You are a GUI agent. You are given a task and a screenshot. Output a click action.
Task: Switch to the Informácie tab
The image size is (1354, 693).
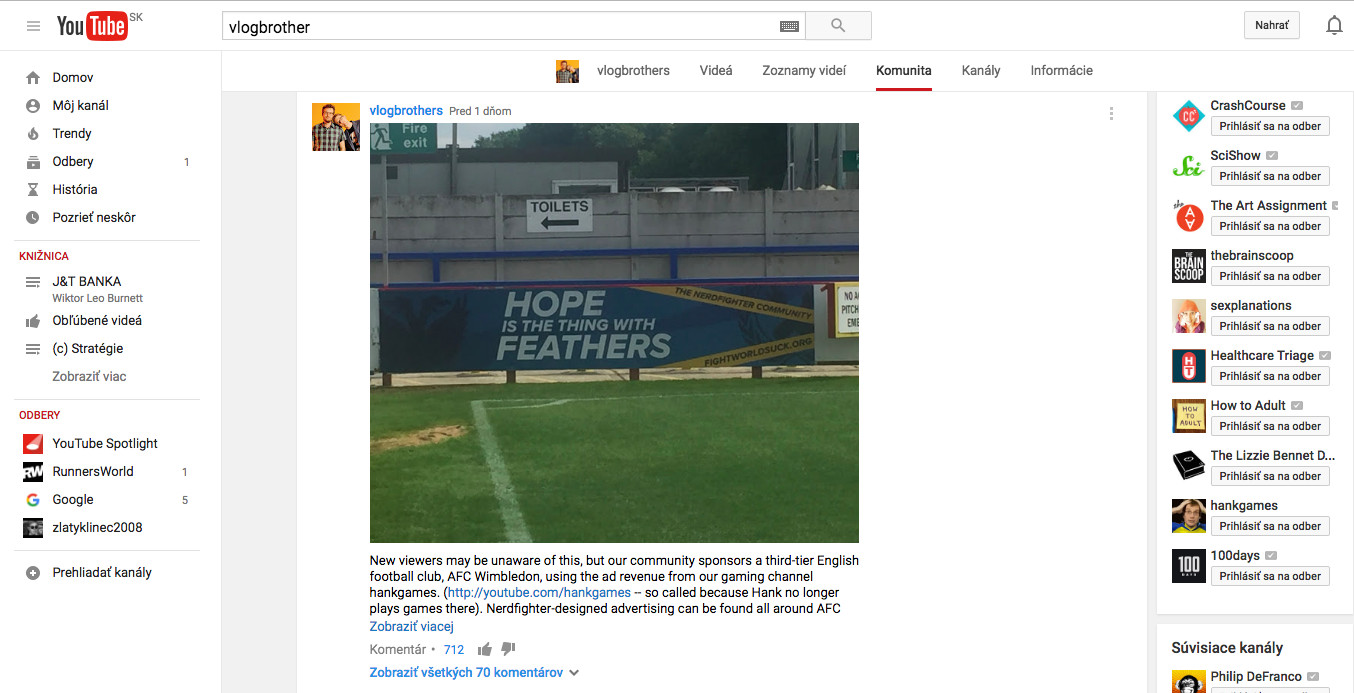[1061, 71]
